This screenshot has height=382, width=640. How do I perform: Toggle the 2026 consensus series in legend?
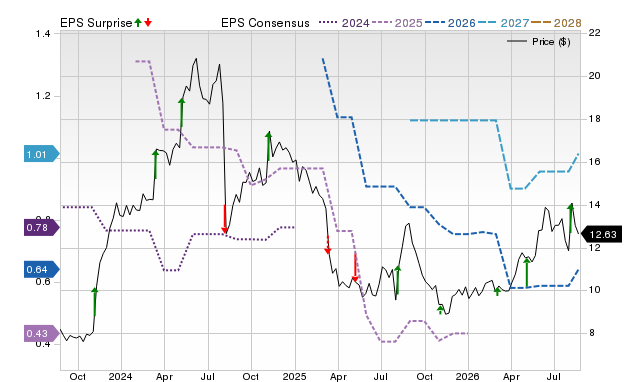(x=450, y=23)
